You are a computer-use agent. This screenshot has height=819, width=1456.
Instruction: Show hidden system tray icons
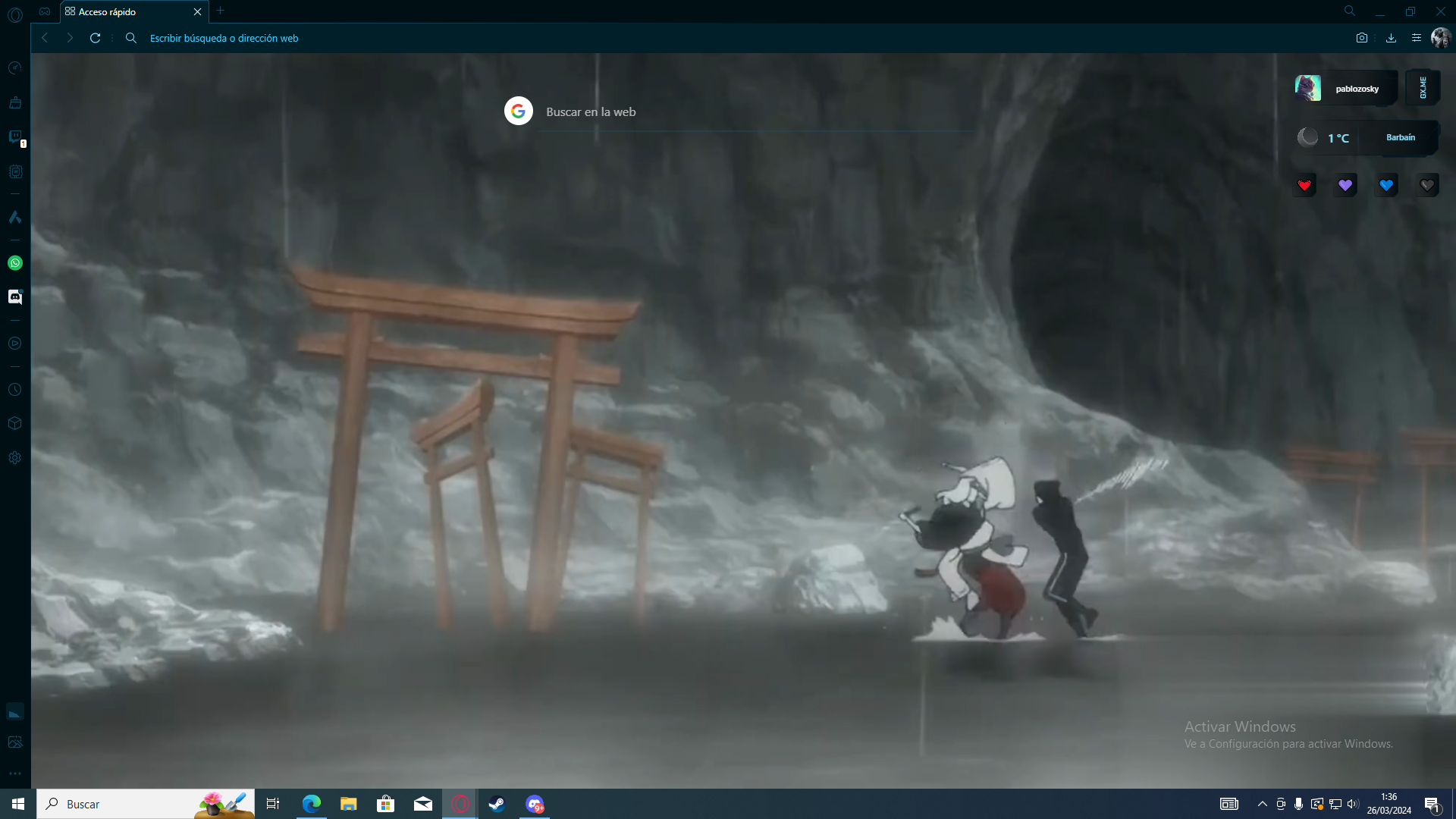tap(1262, 804)
